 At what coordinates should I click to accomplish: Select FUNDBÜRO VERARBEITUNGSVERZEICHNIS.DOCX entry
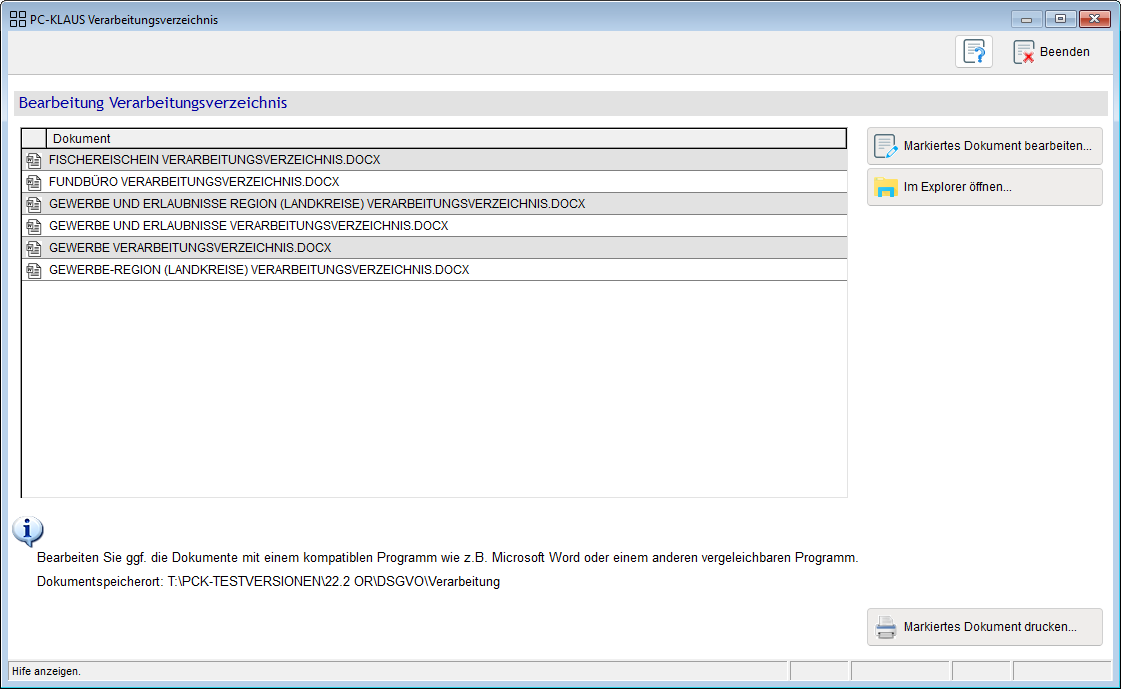coord(194,182)
